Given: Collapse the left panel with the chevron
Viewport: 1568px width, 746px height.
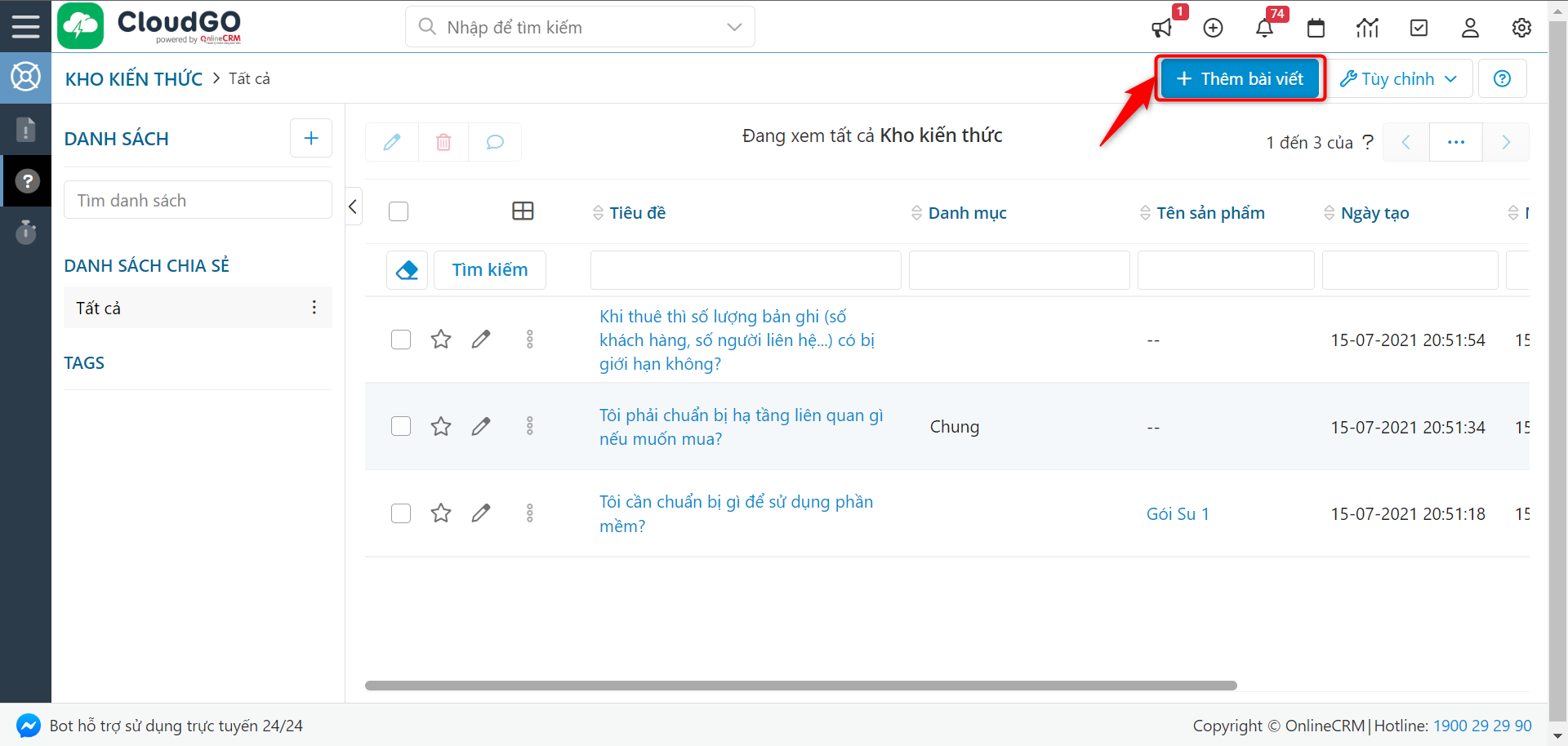Looking at the screenshot, I should (x=352, y=206).
